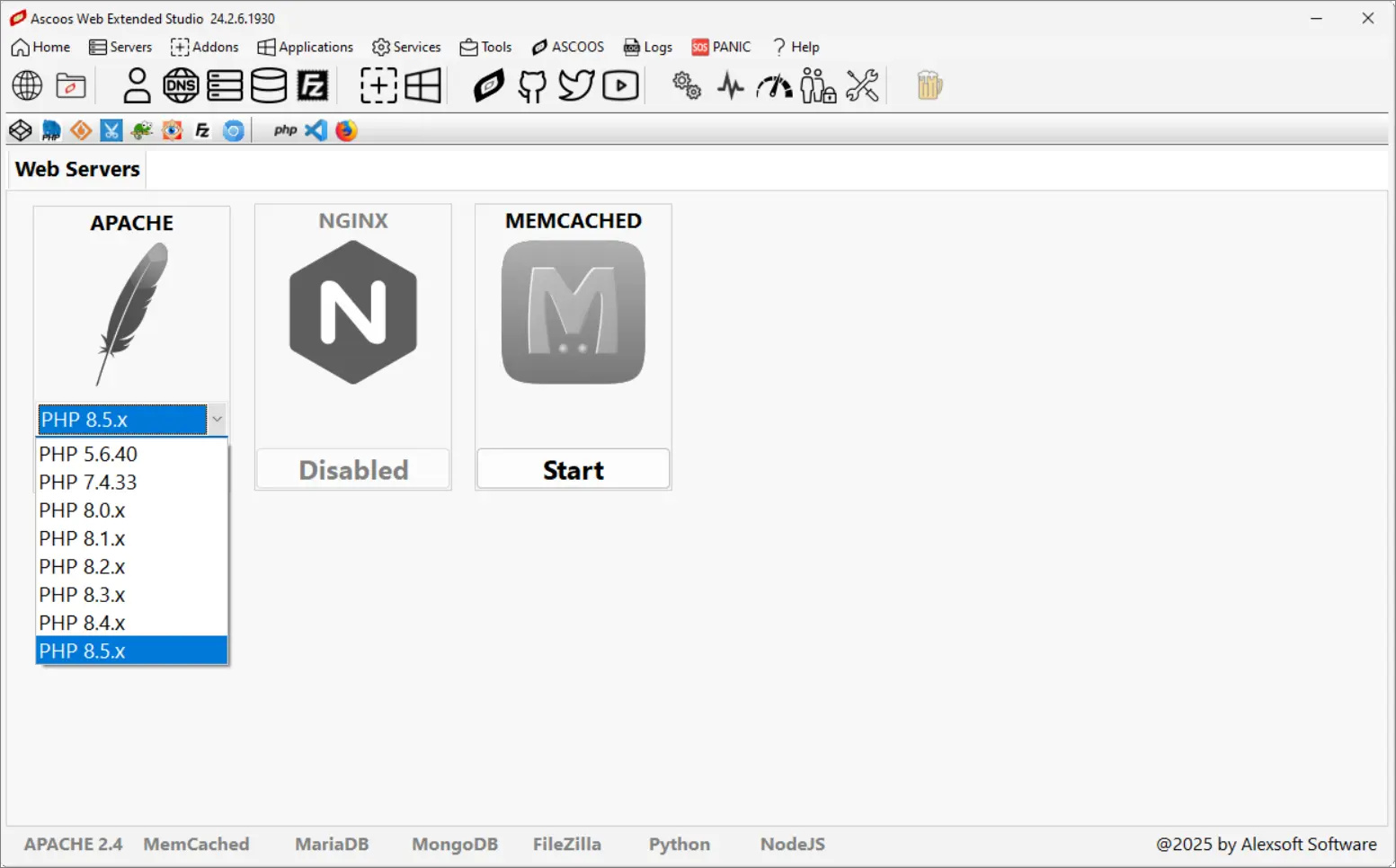Launch the Visual Studio Code icon
The image size is (1396, 868).
pyautogui.click(x=316, y=130)
